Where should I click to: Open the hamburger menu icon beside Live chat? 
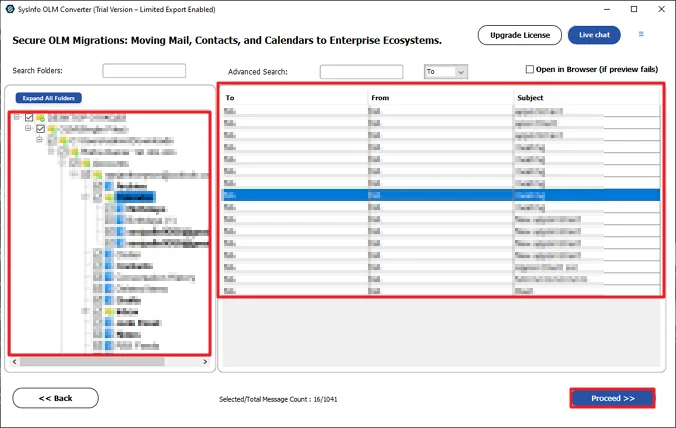(641, 34)
